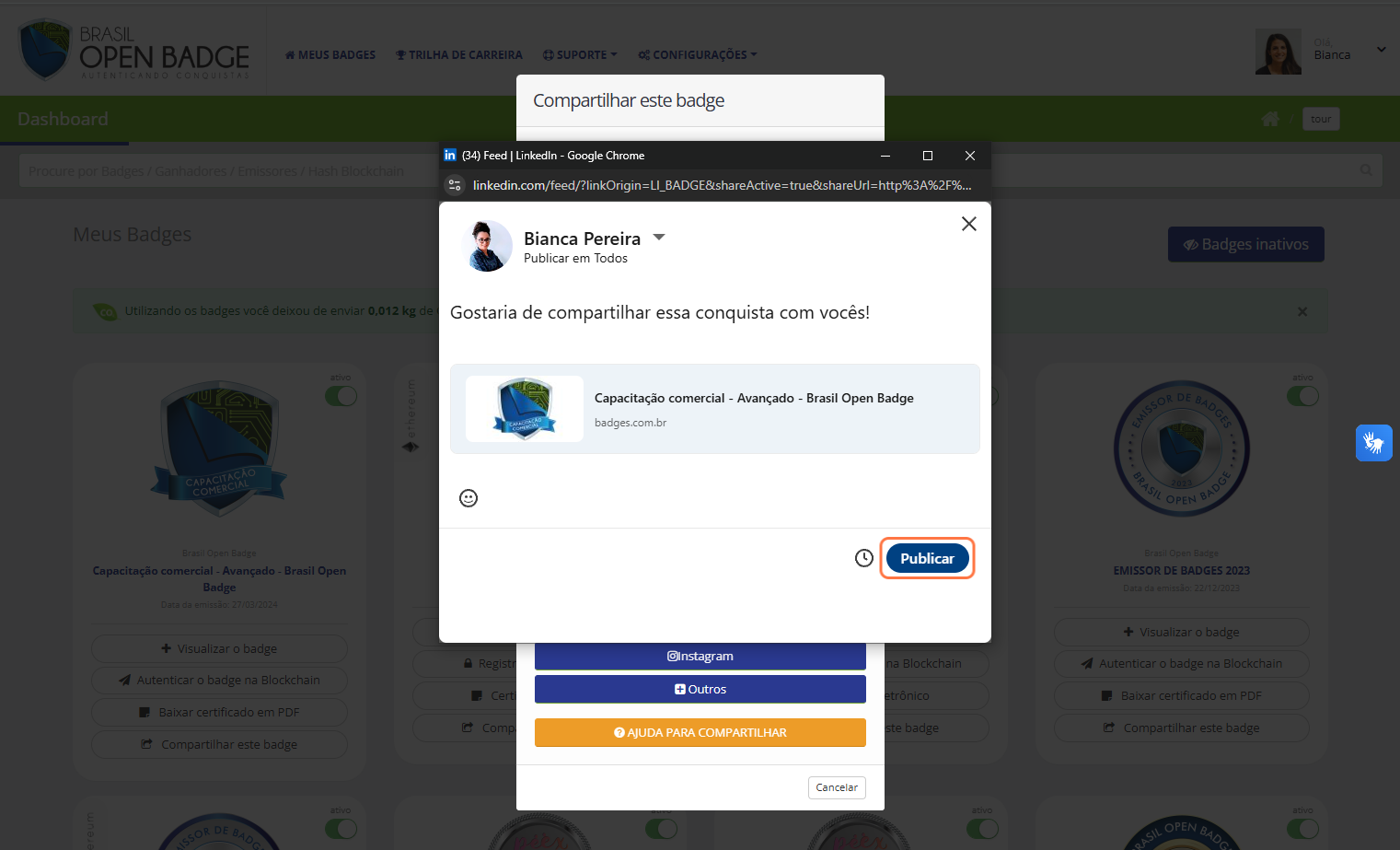Click the Cancelar button in share modal

click(x=837, y=787)
